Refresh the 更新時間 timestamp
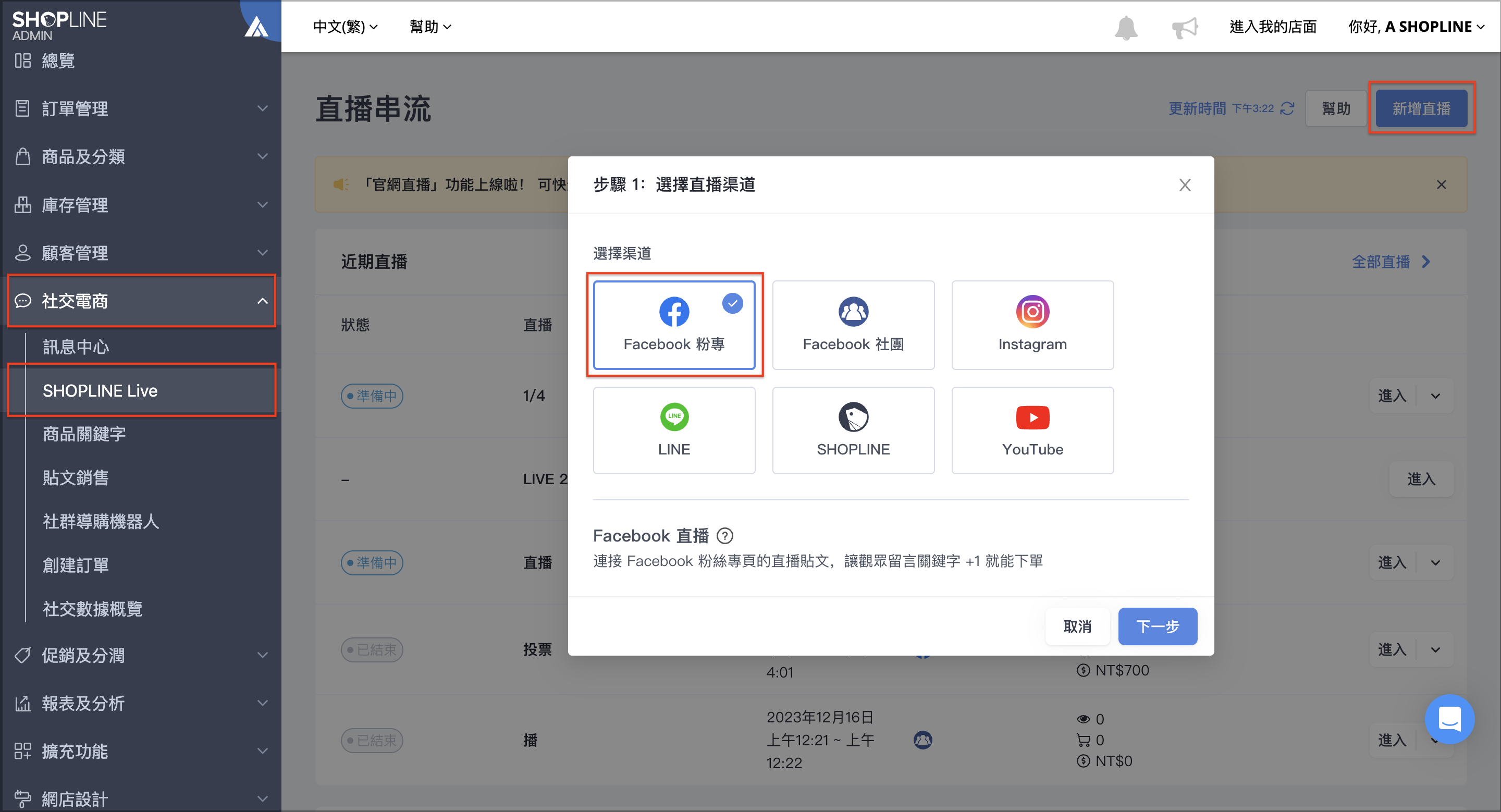 tap(1287, 108)
